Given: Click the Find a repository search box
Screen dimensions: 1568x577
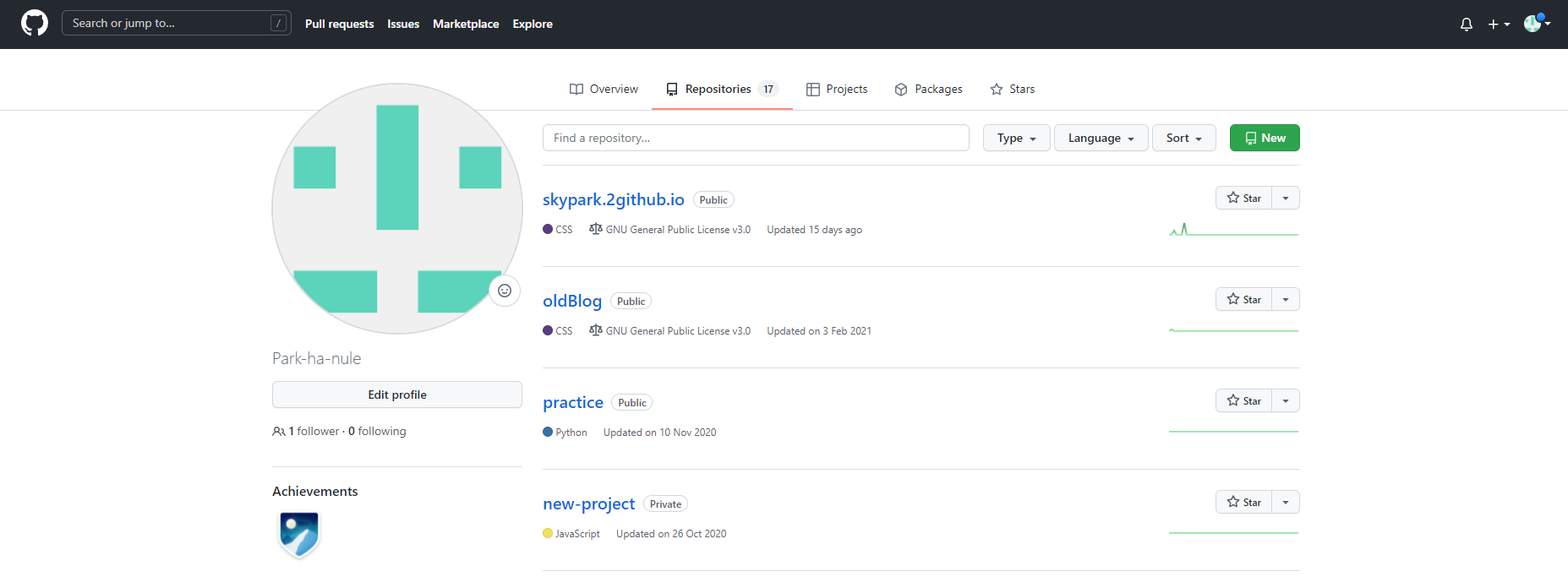Looking at the screenshot, I should (756, 138).
